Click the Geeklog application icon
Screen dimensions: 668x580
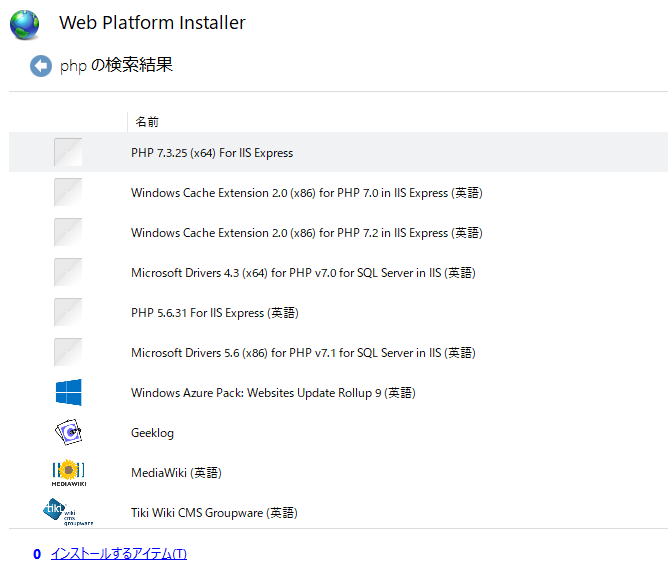68,432
